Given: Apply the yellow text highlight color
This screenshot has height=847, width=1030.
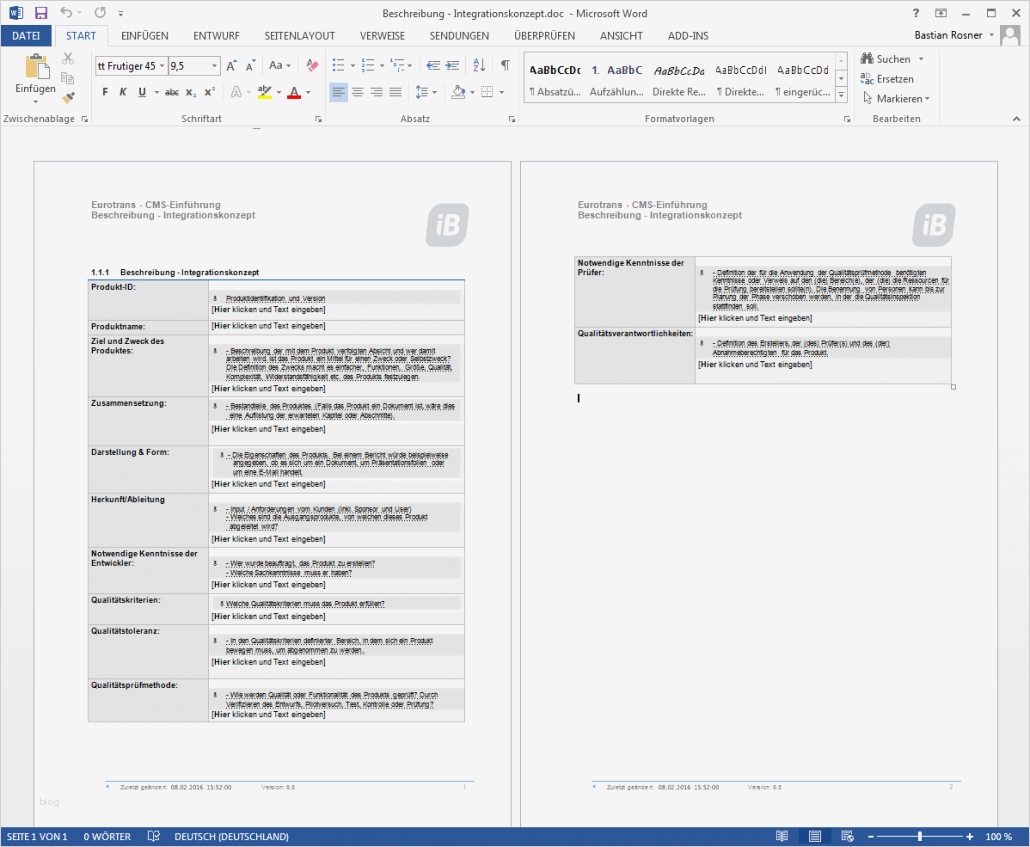Looking at the screenshot, I should [265, 93].
